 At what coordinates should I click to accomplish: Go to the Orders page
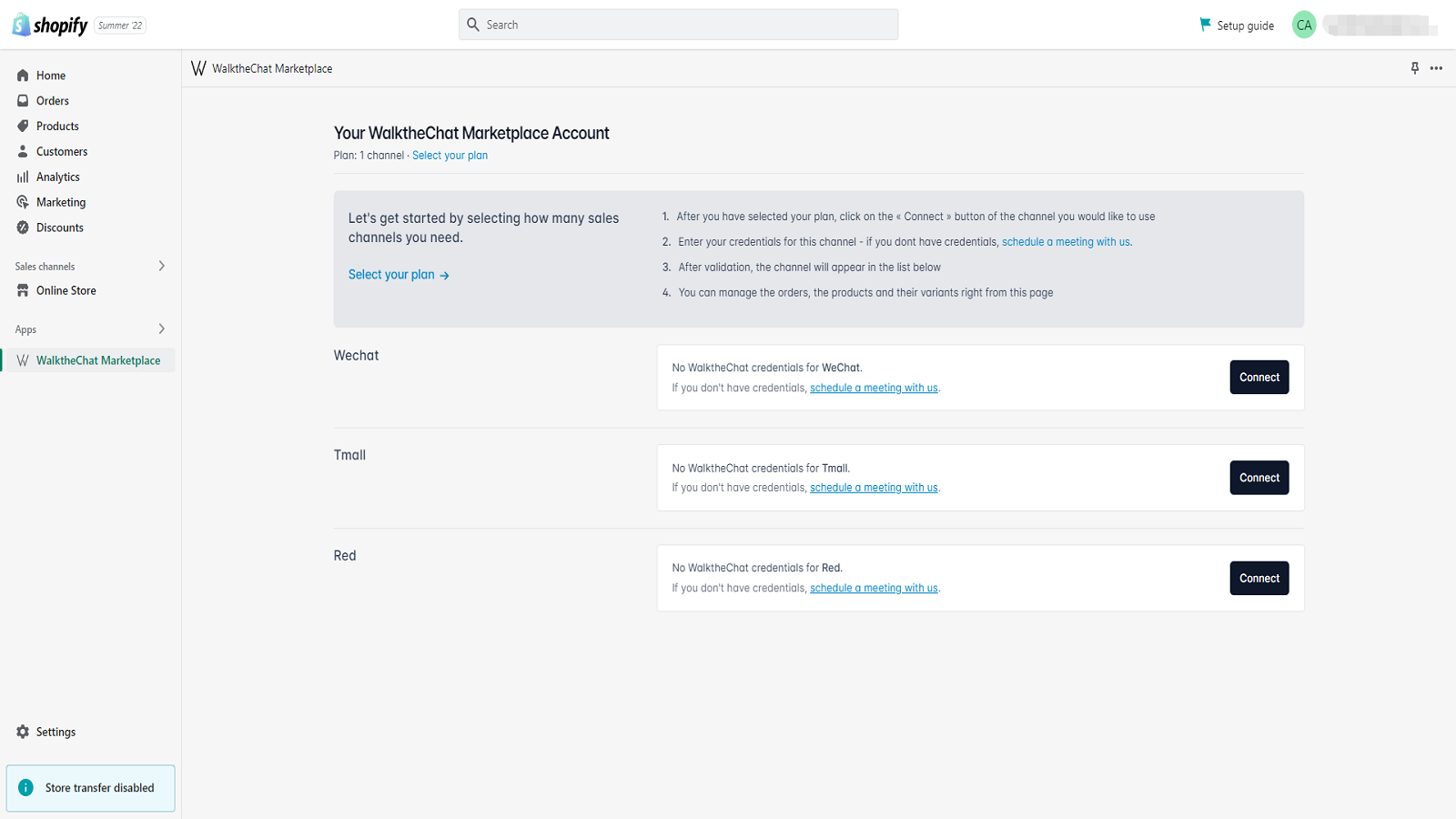coord(53,101)
